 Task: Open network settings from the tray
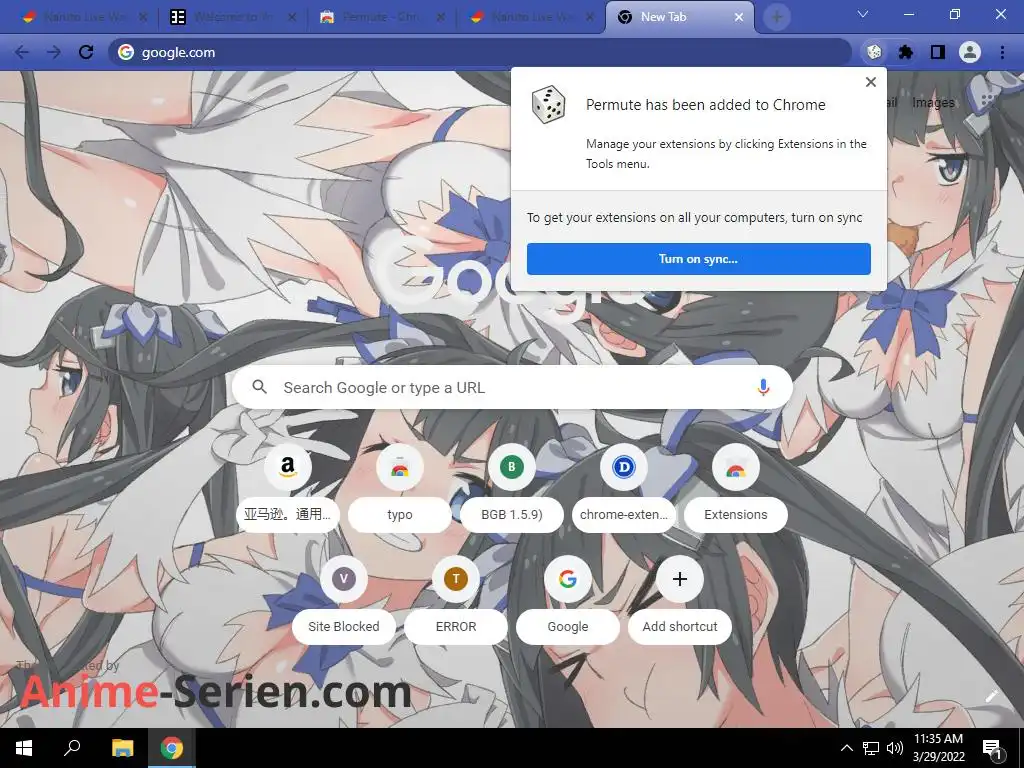tap(871, 748)
